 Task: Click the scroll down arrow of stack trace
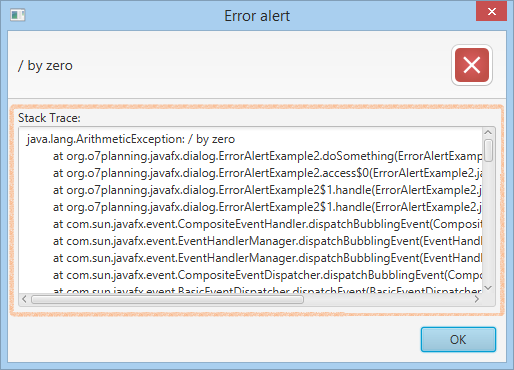(488, 288)
